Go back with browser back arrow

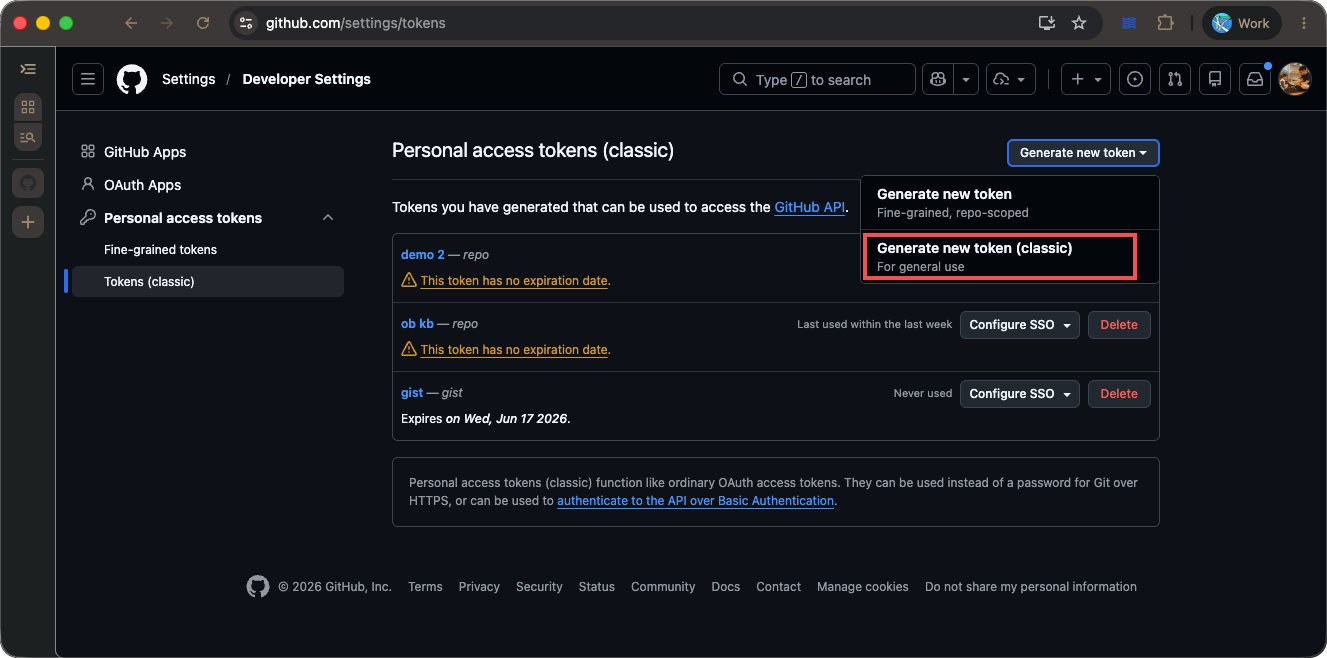131,23
